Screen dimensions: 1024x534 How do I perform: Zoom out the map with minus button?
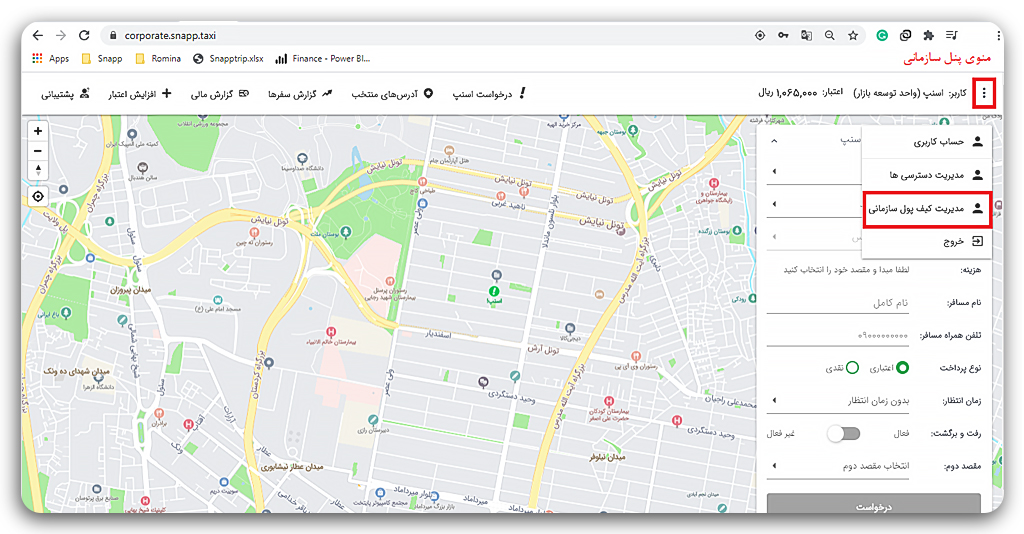[x=38, y=151]
